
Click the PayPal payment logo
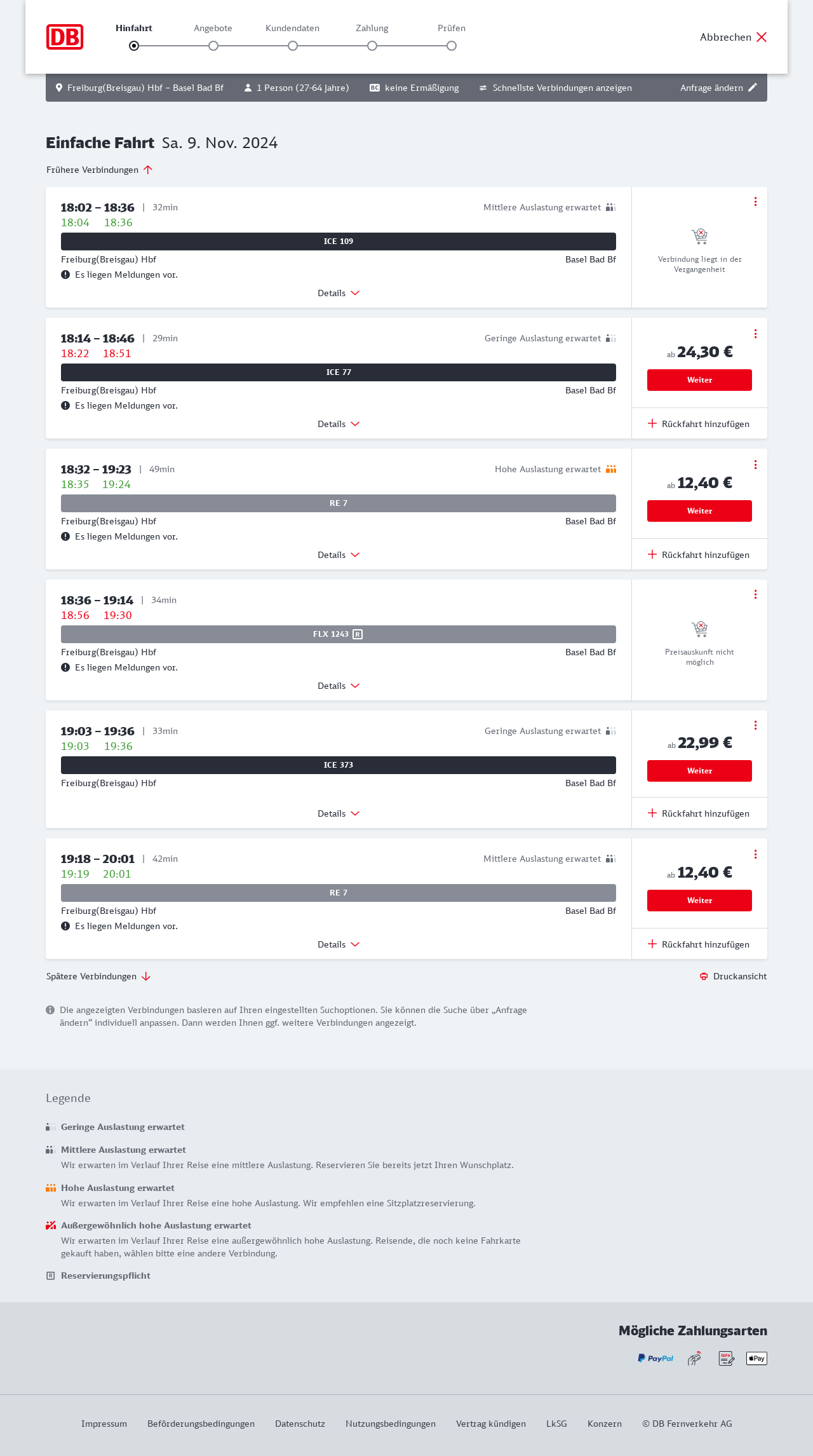pos(655,1358)
